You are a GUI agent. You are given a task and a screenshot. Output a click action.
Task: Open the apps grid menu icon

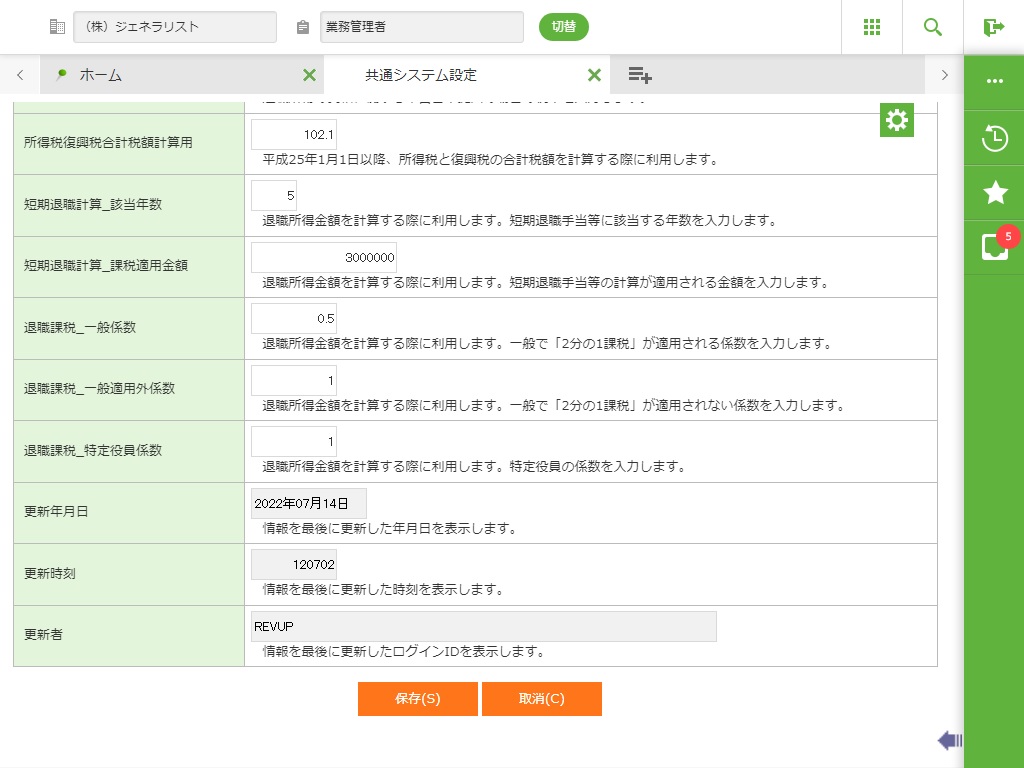pyautogui.click(x=872, y=27)
